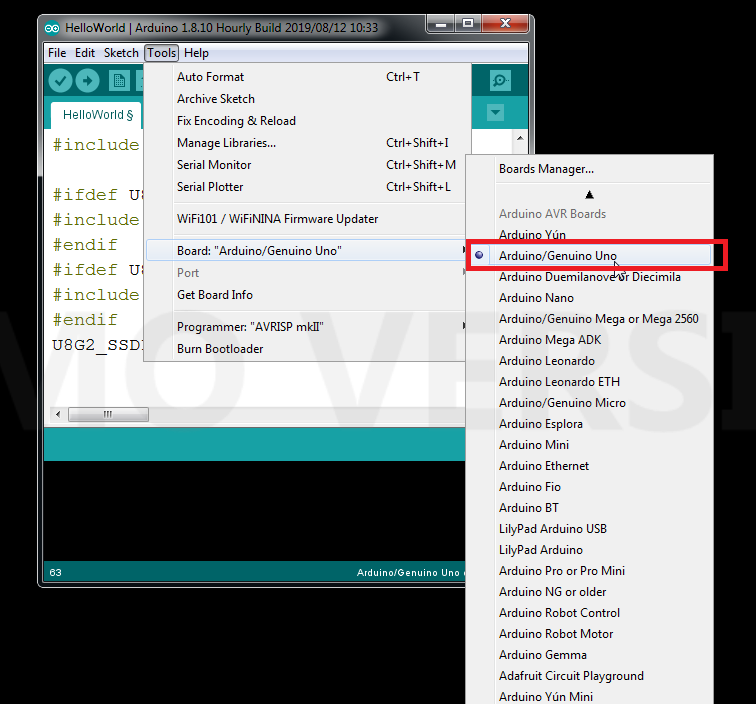Image resolution: width=756 pixels, height=704 pixels.
Task: Choose Arduino/Genuino Mega or Mega 2560
Action: 589,319
